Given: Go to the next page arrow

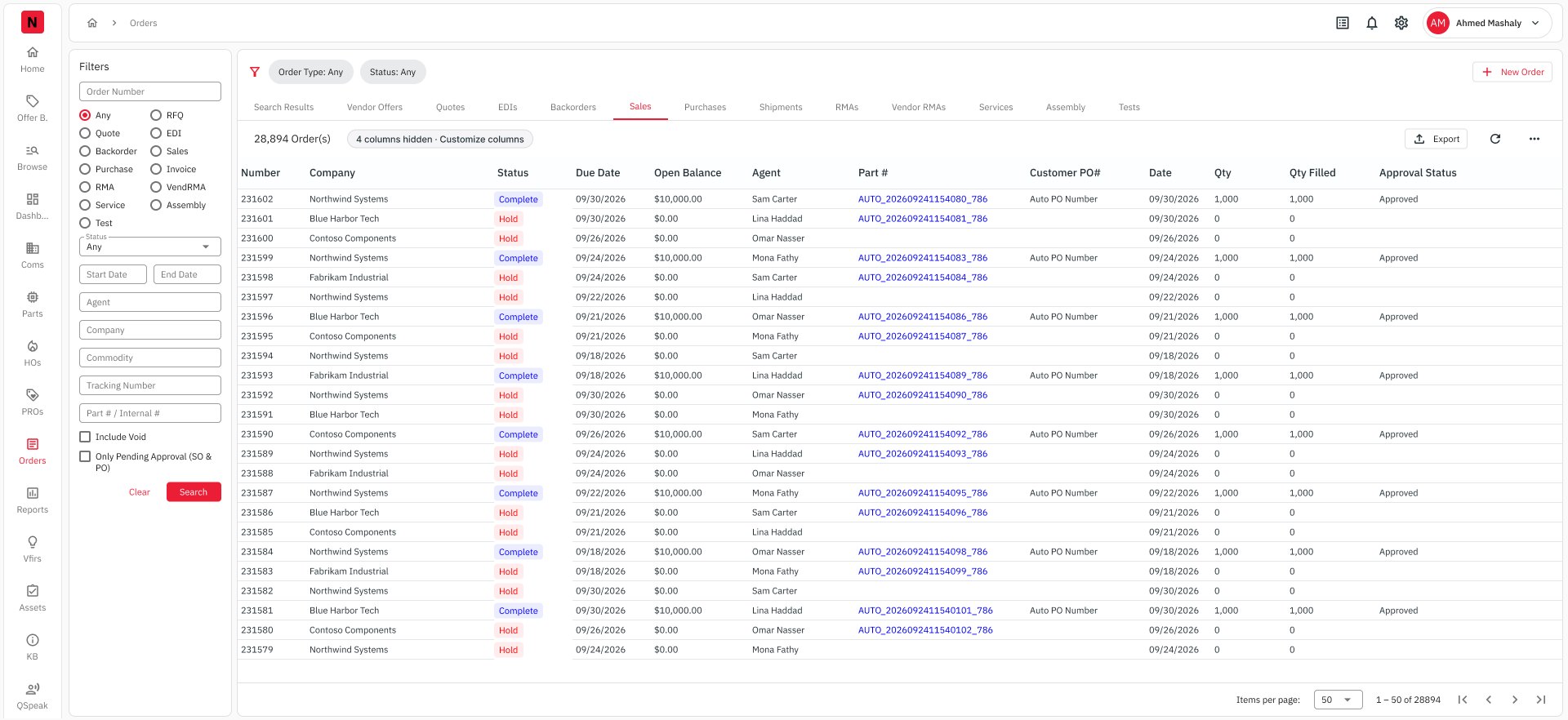Looking at the screenshot, I should pyautogui.click(x=1515, y=700).
